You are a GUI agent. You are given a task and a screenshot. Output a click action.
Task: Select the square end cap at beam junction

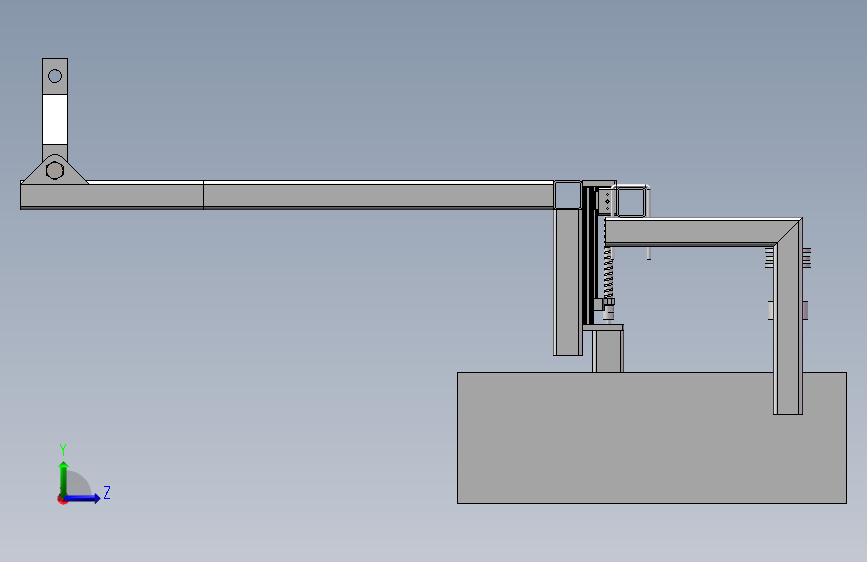[x=567, y=195]
